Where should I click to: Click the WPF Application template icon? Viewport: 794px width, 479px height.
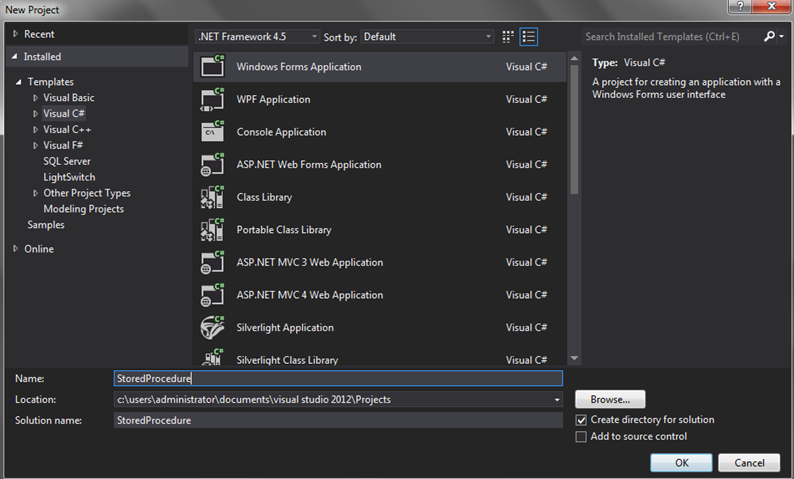click(x=212, y=99)
